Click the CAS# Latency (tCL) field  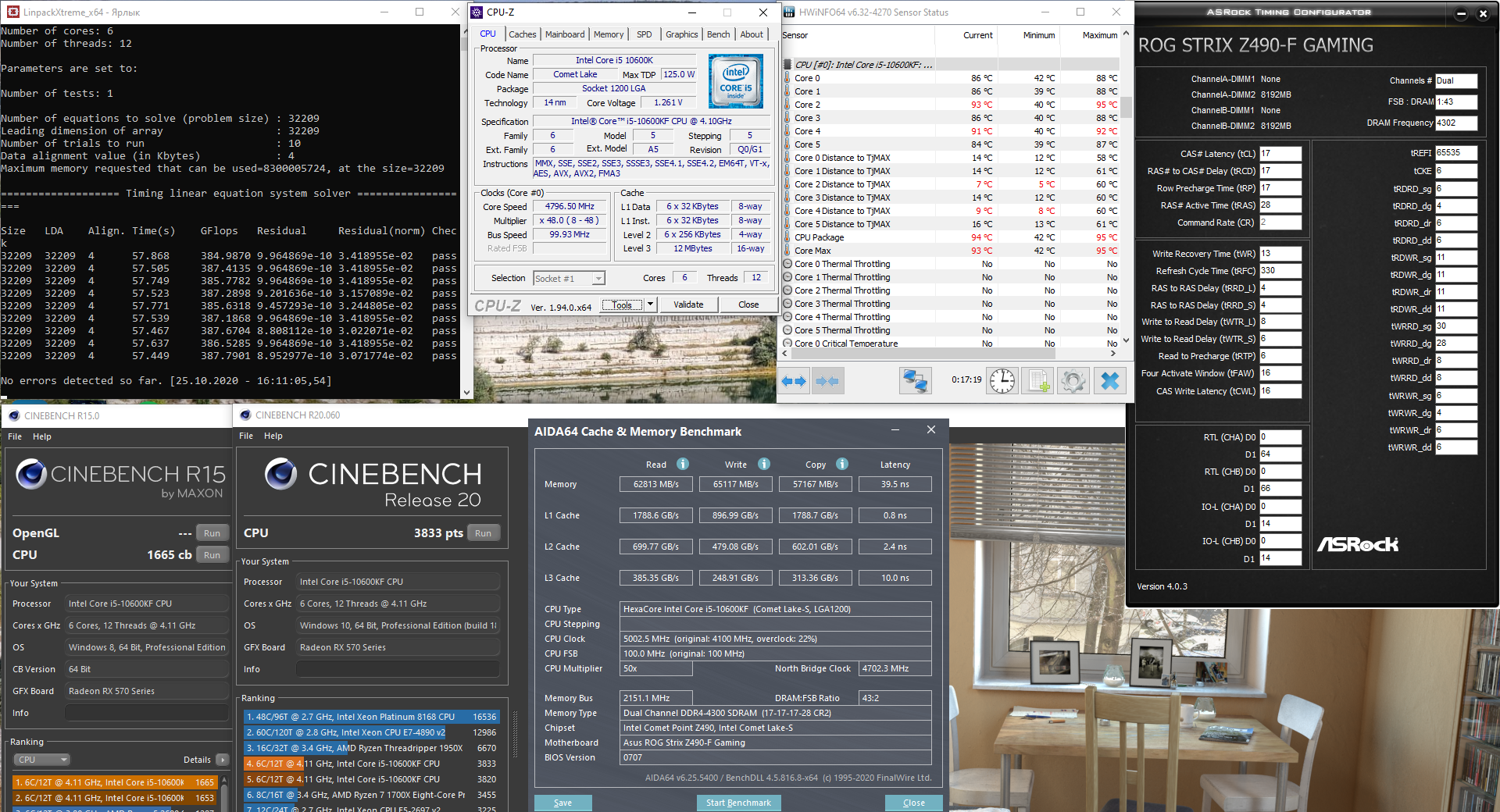click(1280, 154)
